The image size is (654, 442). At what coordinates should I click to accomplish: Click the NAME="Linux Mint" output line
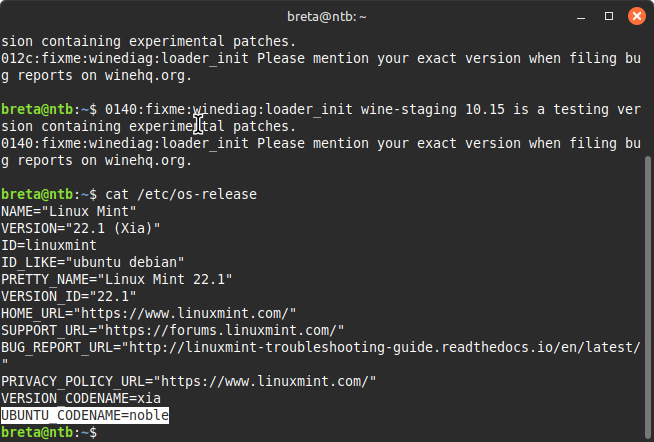[x=68, y=211]
